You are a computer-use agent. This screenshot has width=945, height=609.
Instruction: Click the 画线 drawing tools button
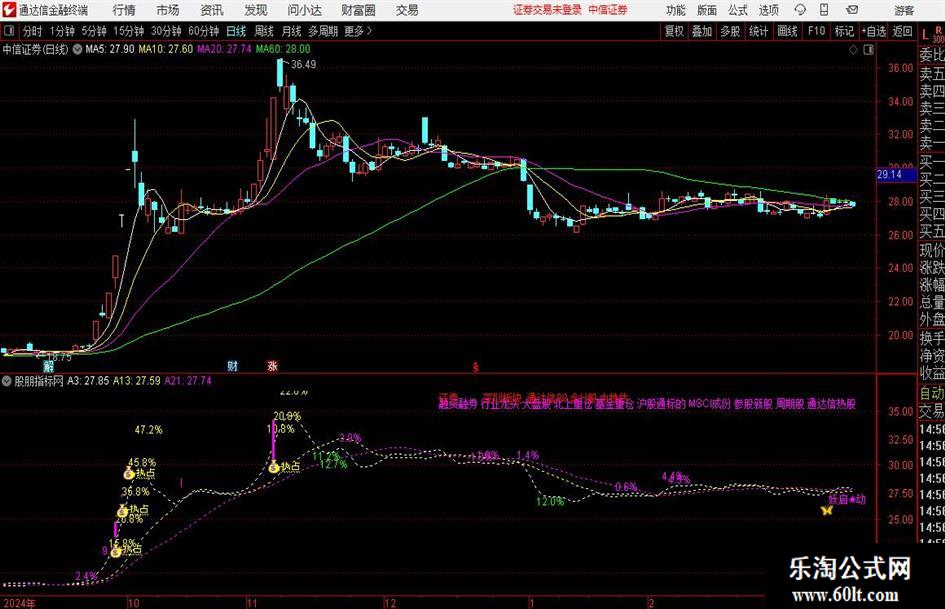click(x=787, y=31)
